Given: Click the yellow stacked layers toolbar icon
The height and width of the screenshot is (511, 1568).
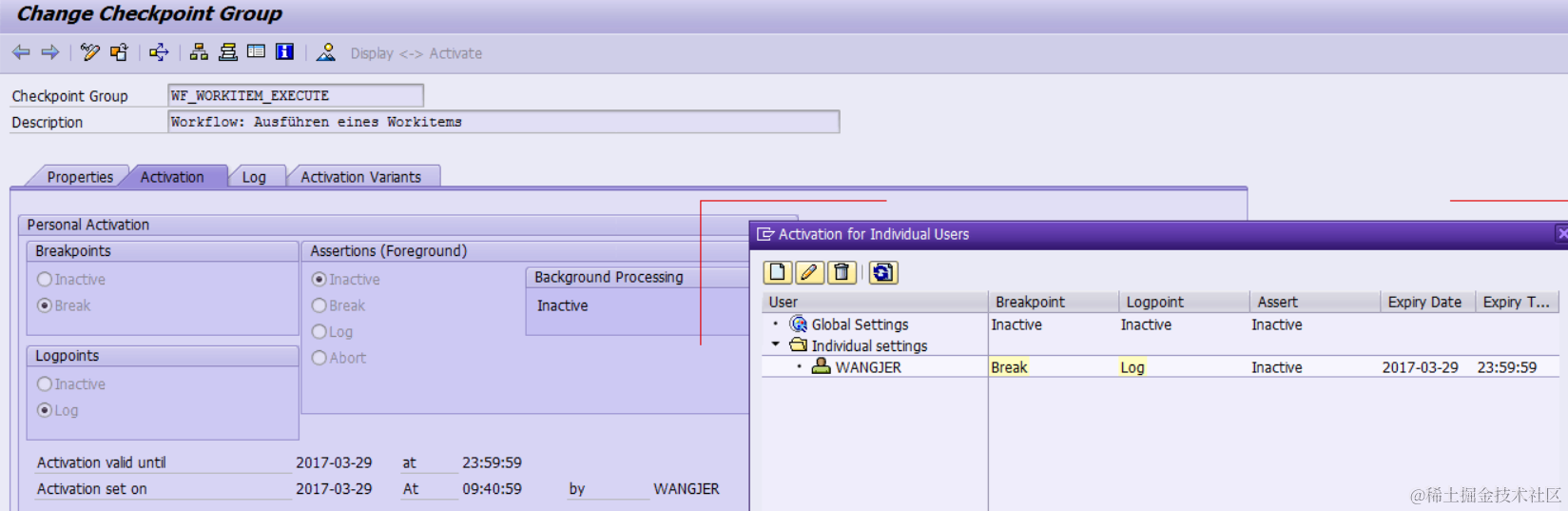Looking at the screenshot, I should tap(228, 52).
